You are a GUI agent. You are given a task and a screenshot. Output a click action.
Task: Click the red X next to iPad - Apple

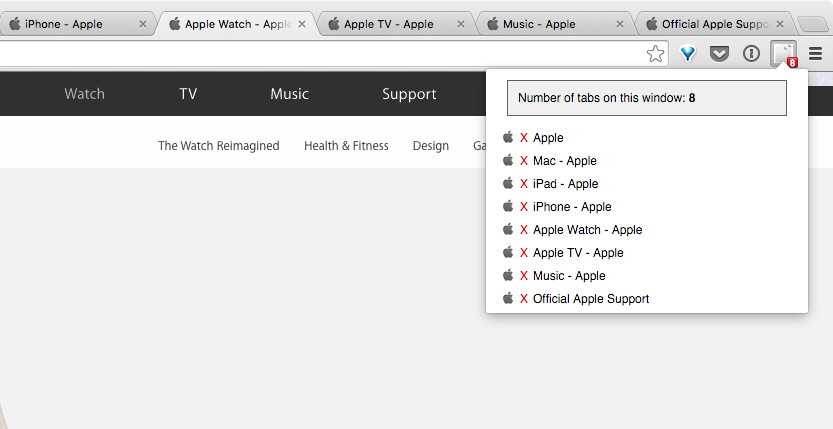click(524, 184)
